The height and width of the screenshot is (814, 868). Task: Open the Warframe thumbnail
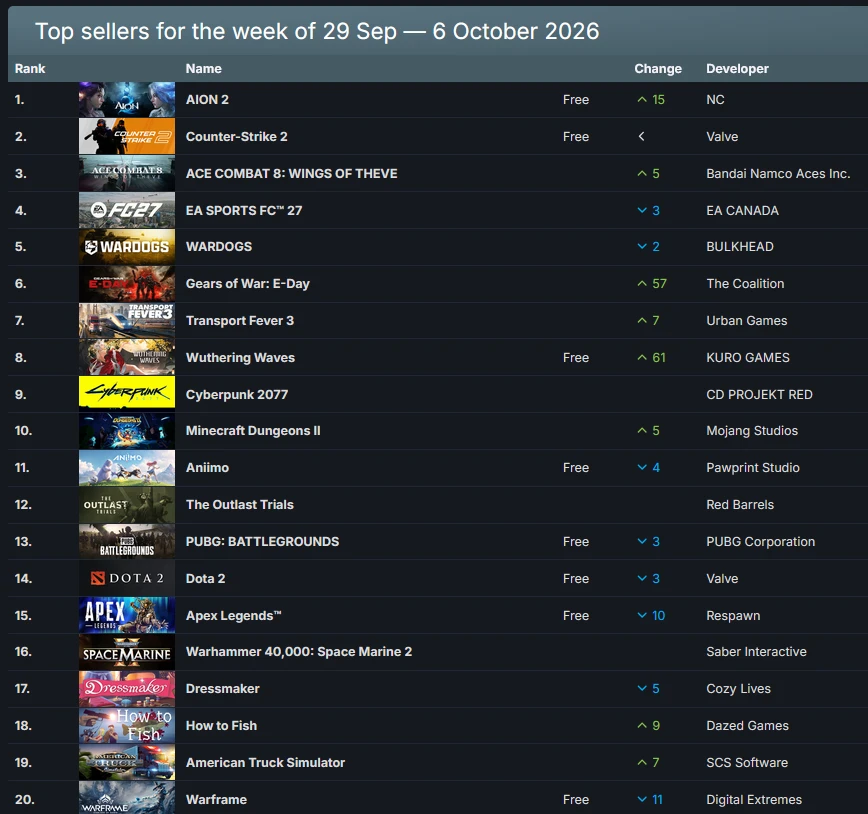(127, 798)
